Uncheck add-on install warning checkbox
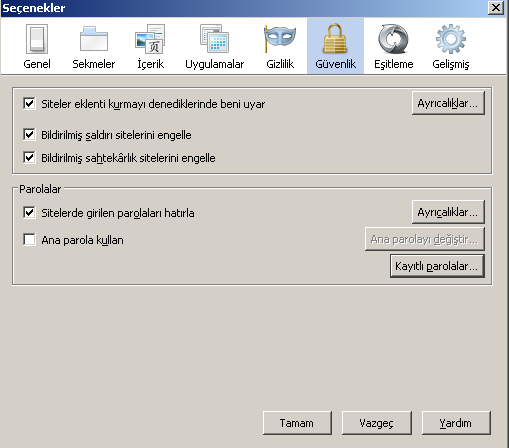Image resolution: width=509 pixels, height=448 pixels. click(29, 103)
